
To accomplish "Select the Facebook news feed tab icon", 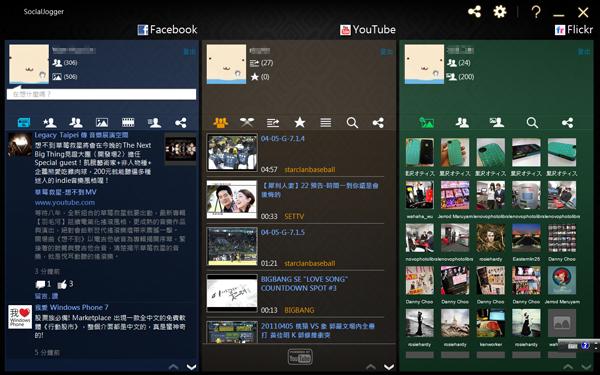I will pos(24,122).
